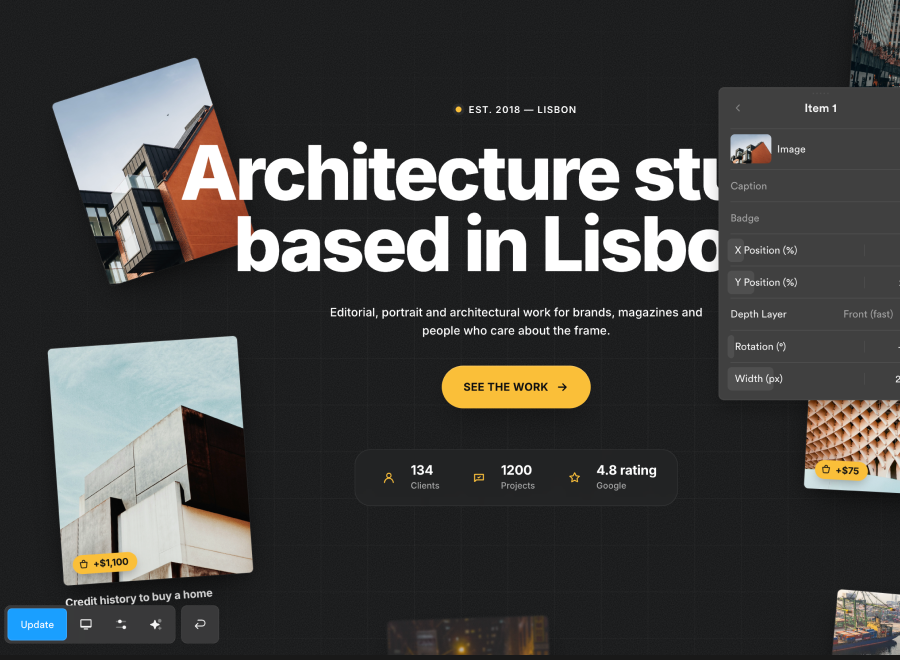Click the return arrow icon beside the toolbar

(200, 624)
